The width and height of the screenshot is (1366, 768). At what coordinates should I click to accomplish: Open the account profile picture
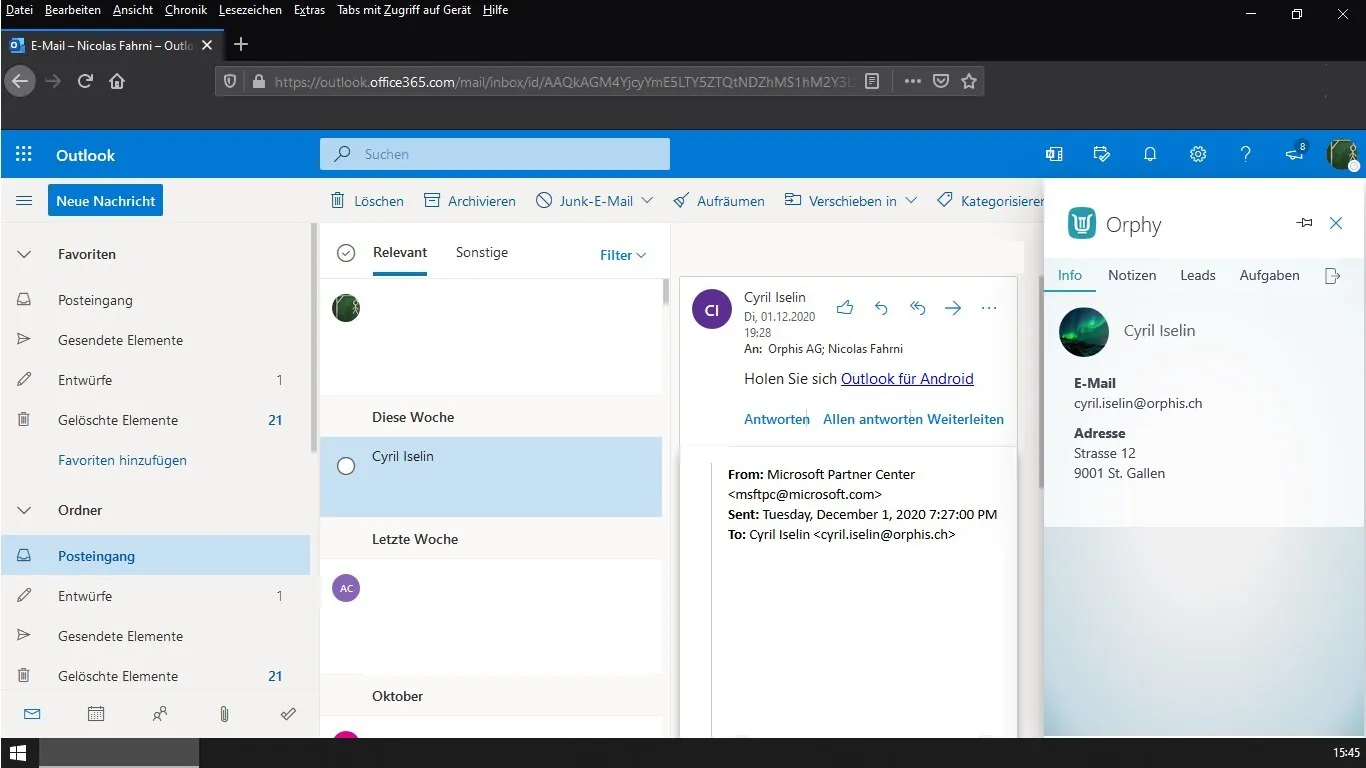click(1342, 154)
